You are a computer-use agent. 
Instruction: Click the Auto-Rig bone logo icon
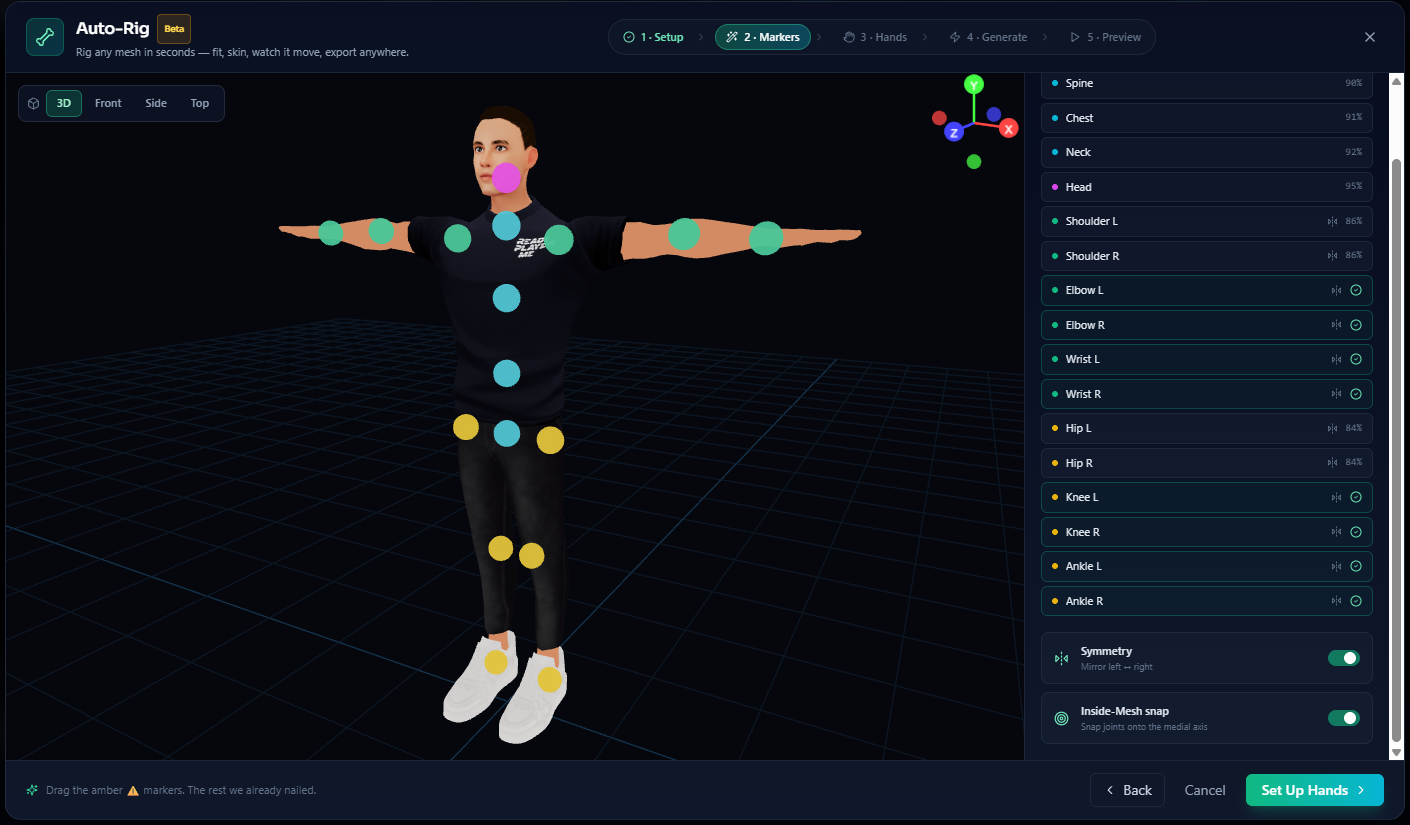[45, 37]
